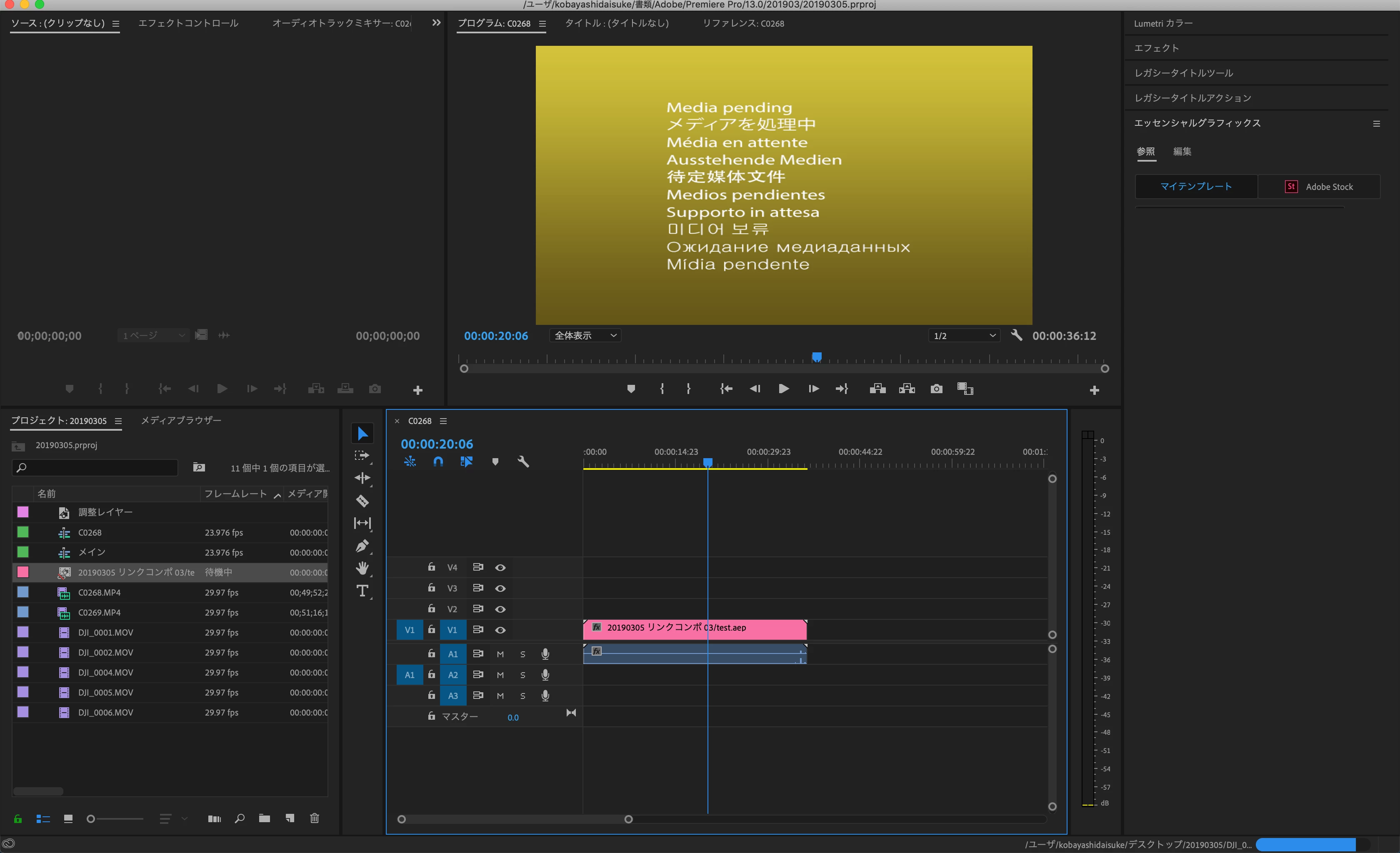
Task: Select the Razor tool
Action: 362,501
